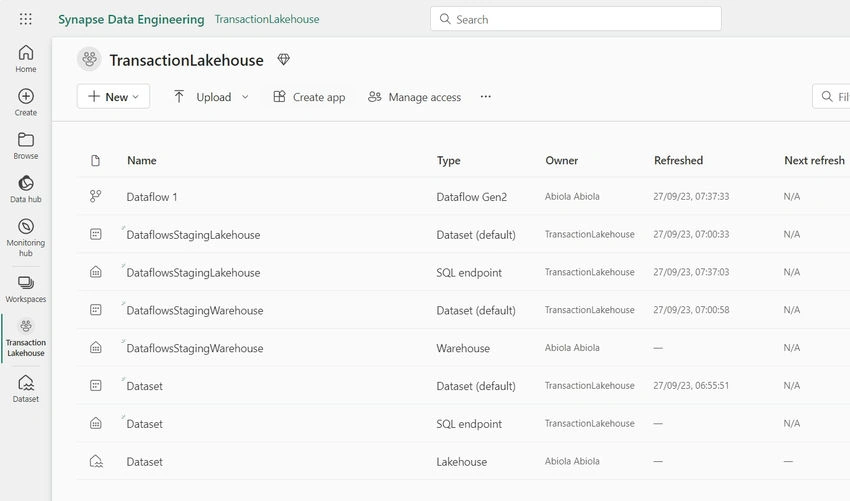Click refreshed time '27/09/23, 06:55:51'

691,386
